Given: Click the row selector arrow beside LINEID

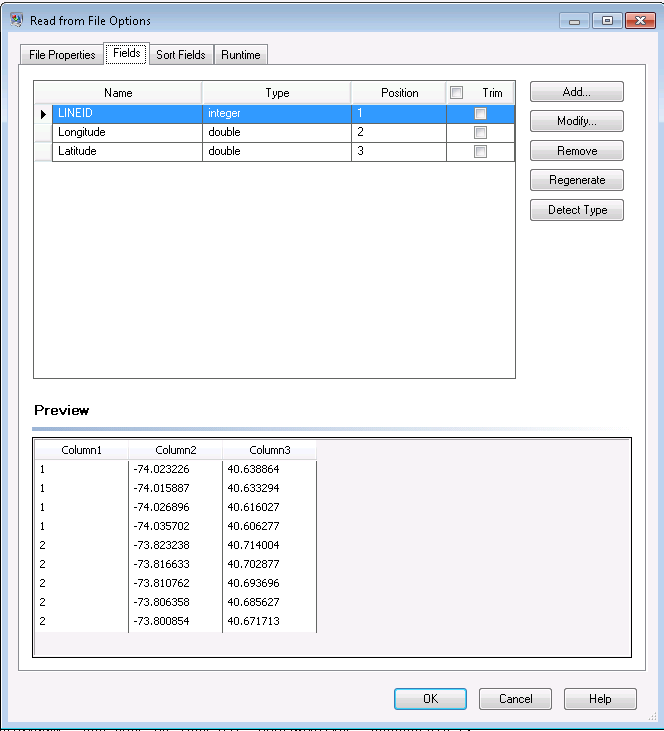Looking at the screenshot, I should tap(43, 114).
